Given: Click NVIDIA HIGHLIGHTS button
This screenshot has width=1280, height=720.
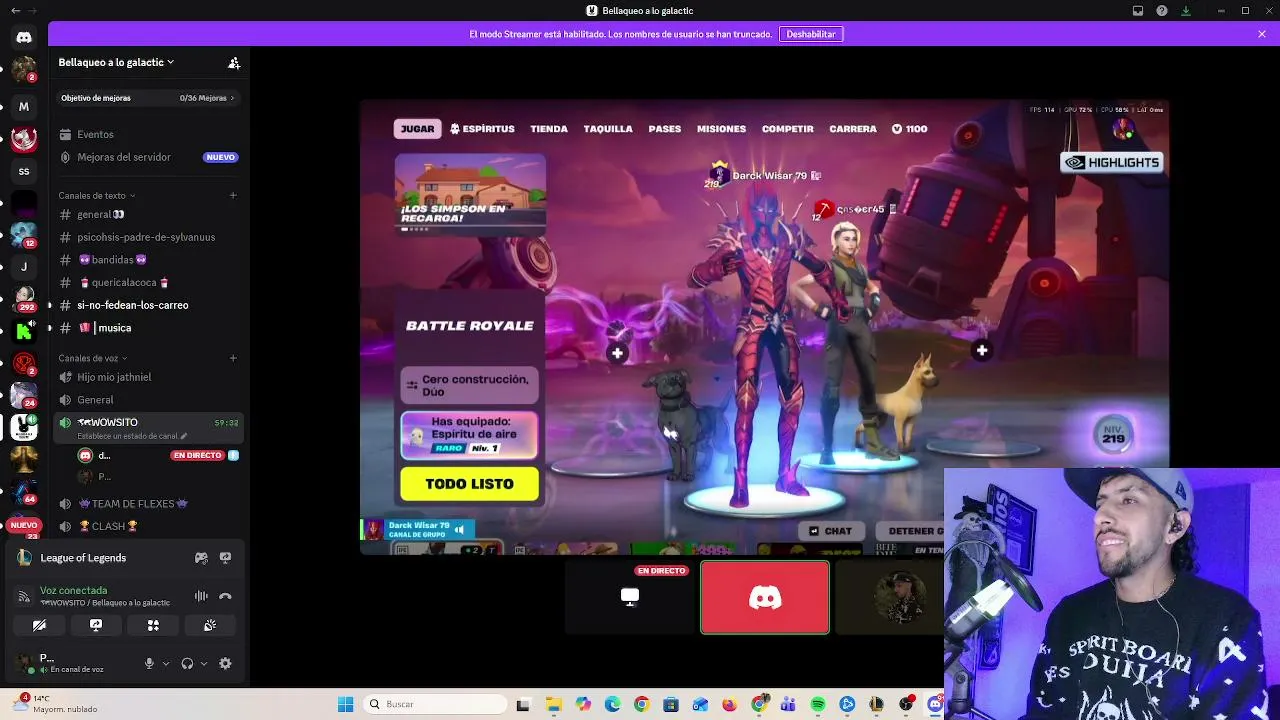Looking at the screenshot, I should (x=1112, y=162).
